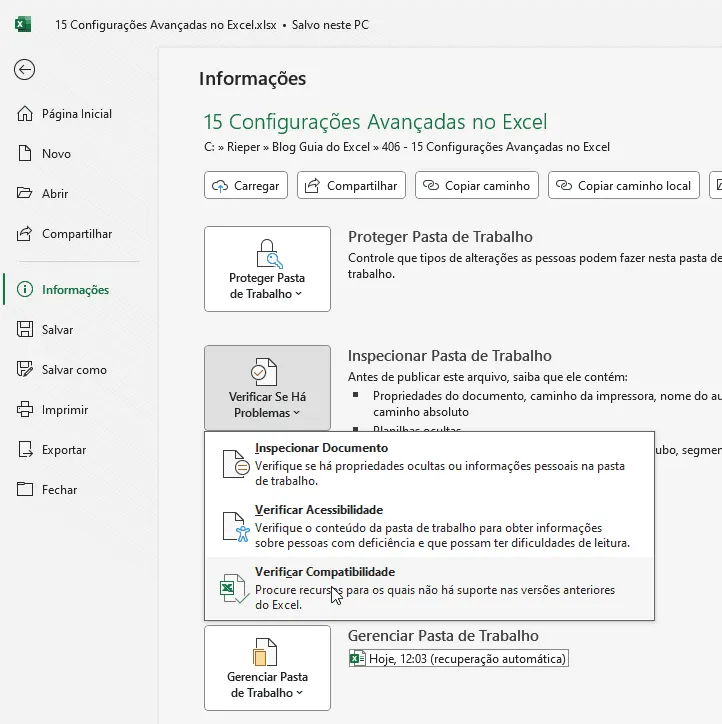Click the Rieper folder in the file path

[243, 147]
